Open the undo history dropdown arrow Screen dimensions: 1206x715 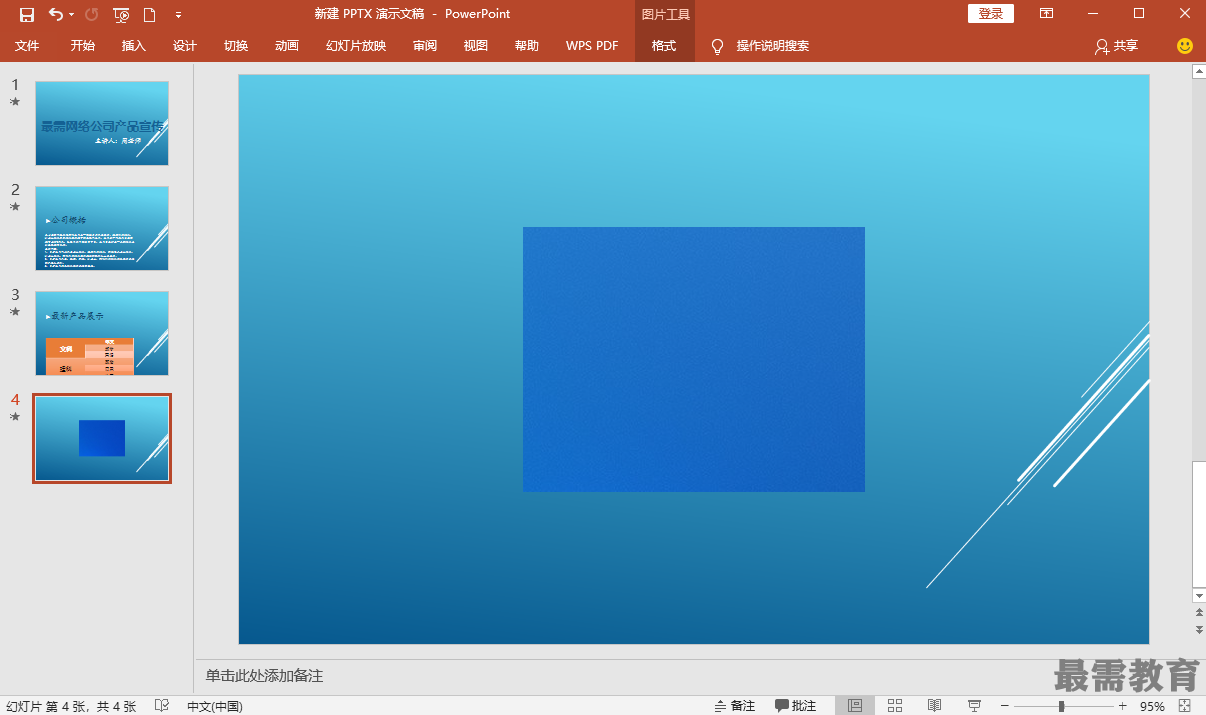(x=71, y=15)
